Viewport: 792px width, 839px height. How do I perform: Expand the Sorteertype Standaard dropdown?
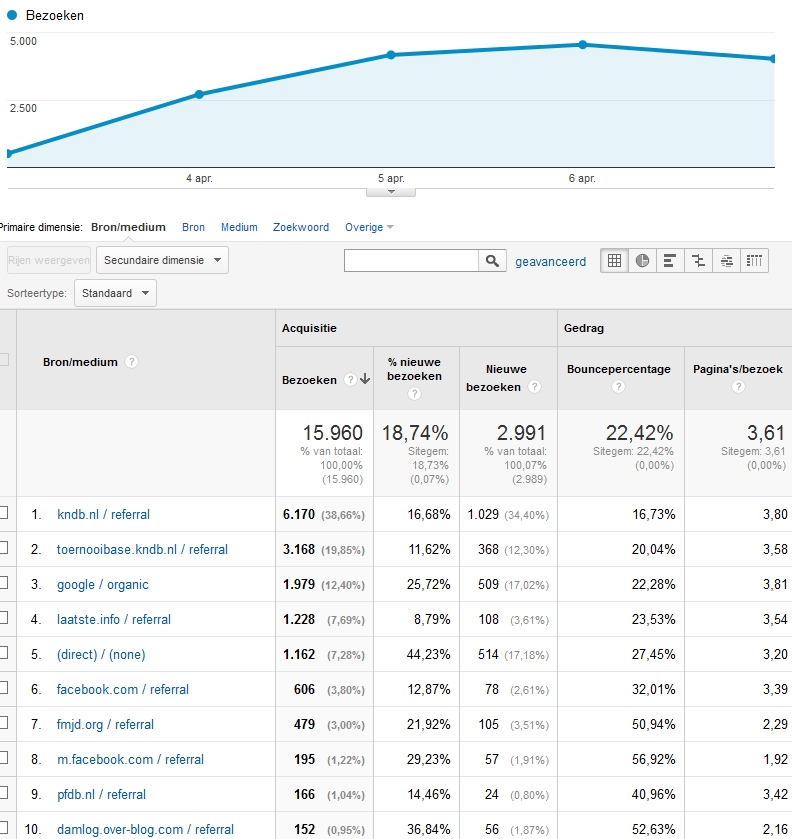[115, 293]
